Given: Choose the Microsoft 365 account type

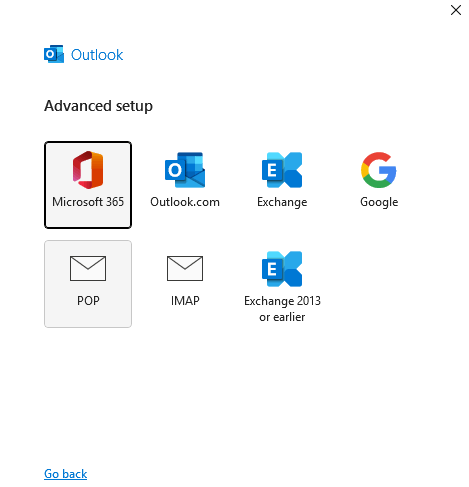Looking at the screenshot, I should pos(88,185).
